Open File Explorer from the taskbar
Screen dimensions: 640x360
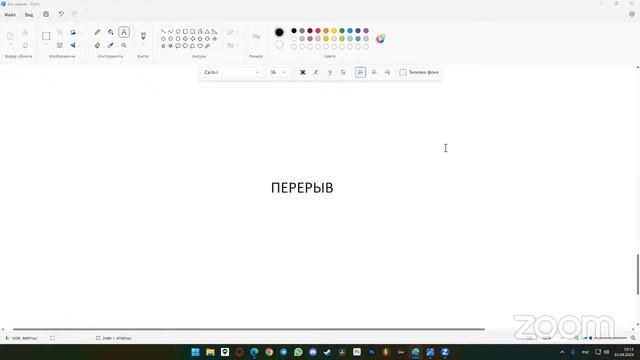point(210,352)
